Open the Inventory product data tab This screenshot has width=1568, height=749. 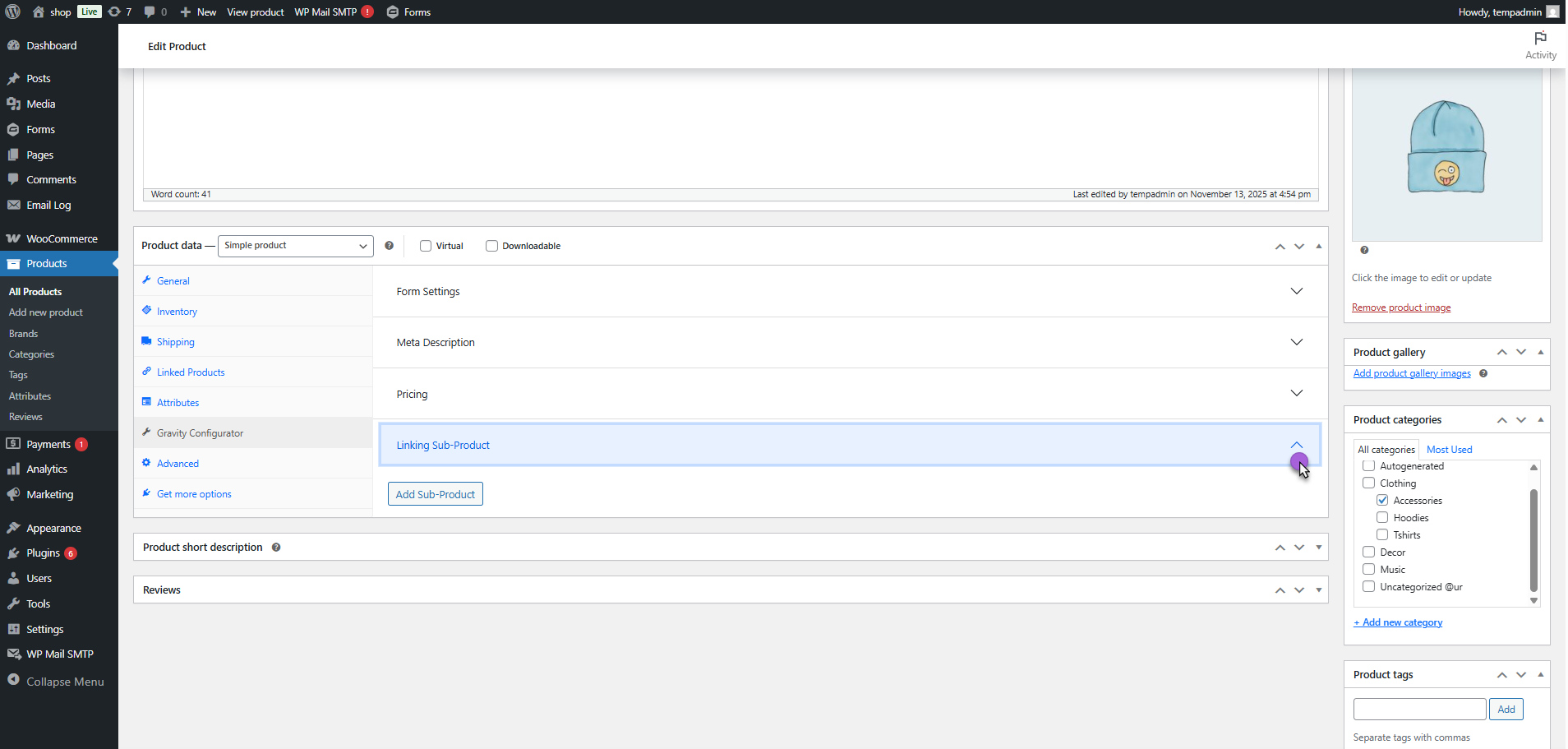tap(177, 312)
